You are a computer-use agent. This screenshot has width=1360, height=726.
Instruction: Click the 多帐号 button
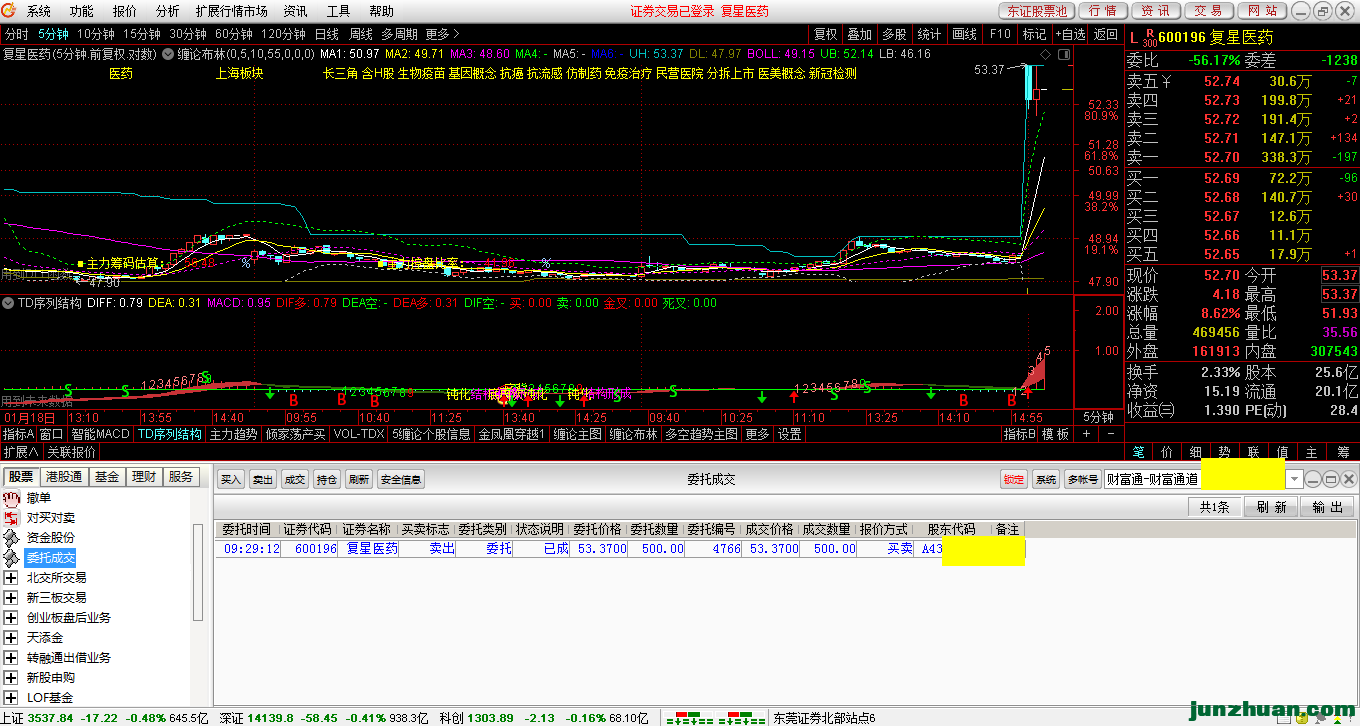1082,480
